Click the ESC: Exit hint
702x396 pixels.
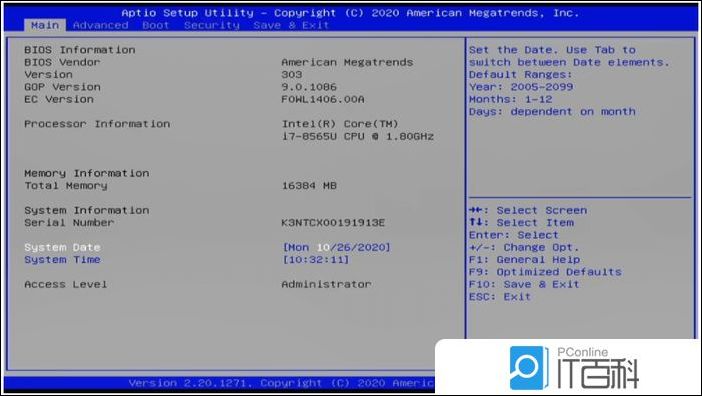click(500, 296)
